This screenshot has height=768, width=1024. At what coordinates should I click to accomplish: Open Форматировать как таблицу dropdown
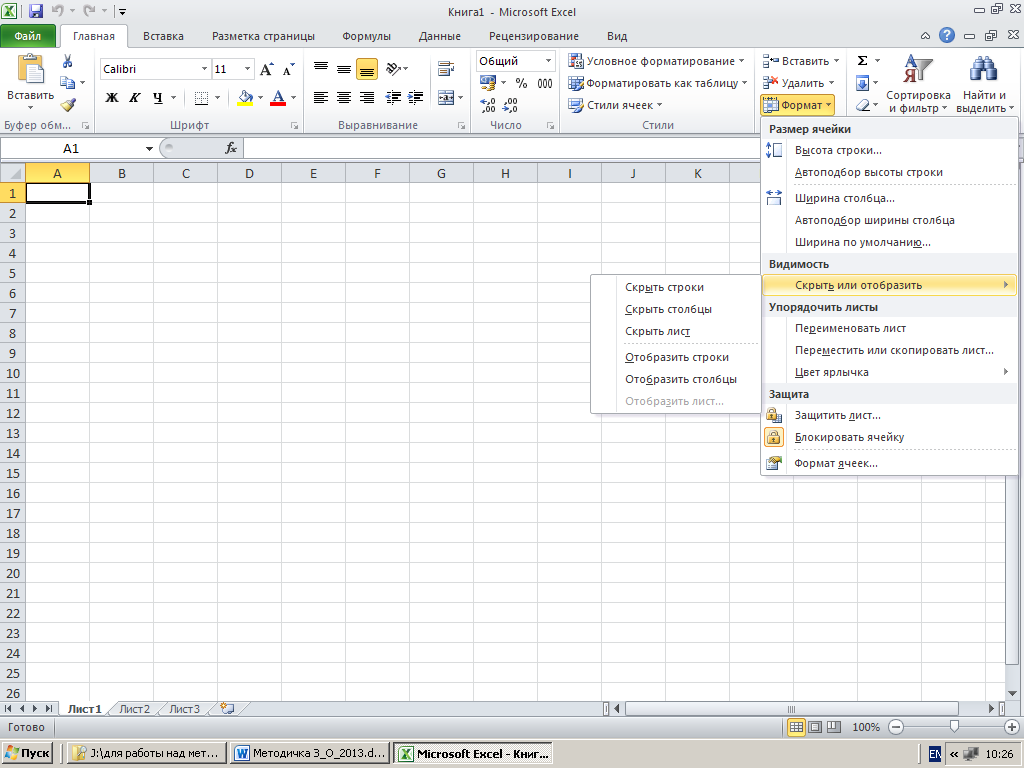click(x=658, y=83)
